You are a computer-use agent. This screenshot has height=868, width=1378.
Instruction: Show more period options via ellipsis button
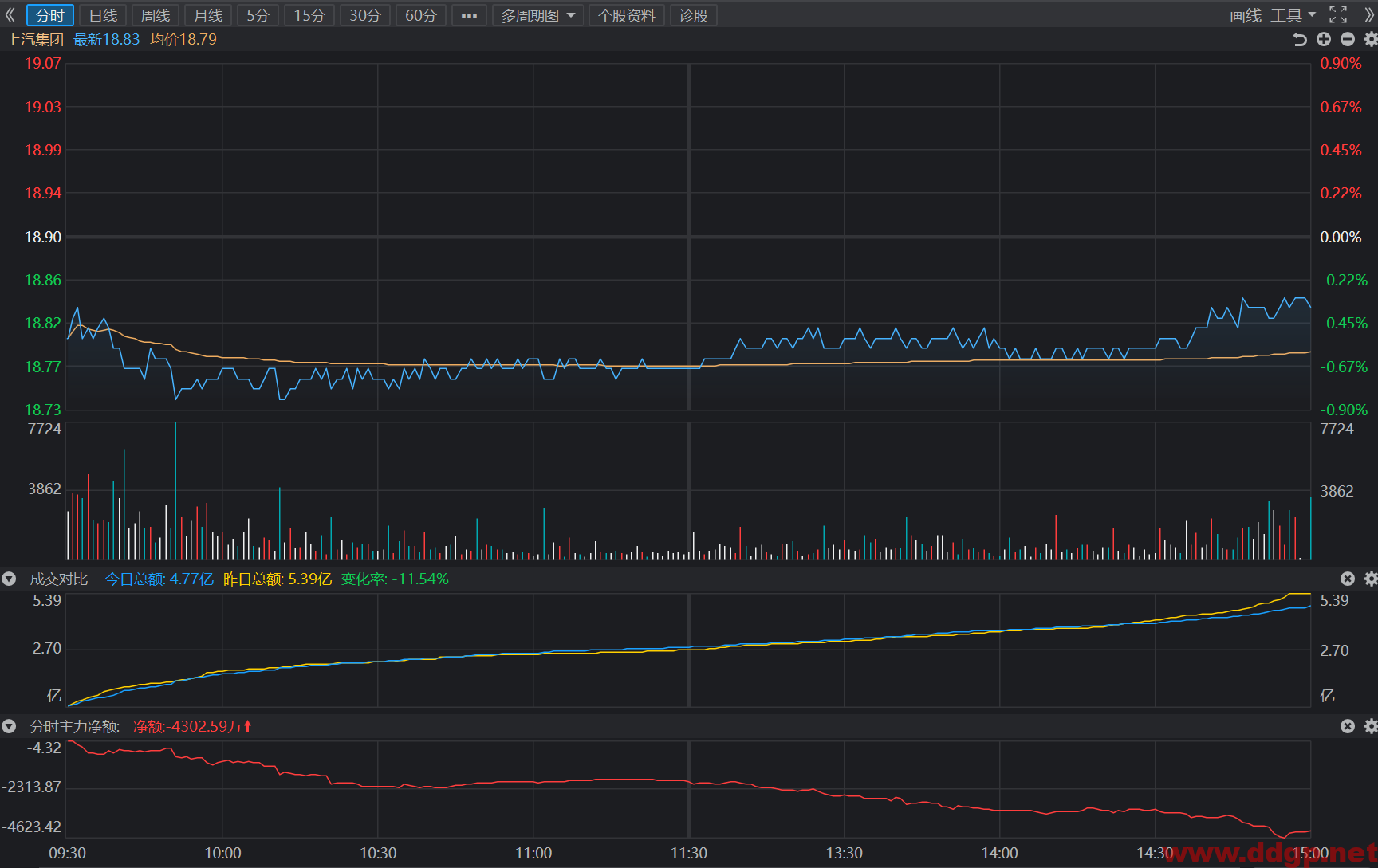[469, 15]
